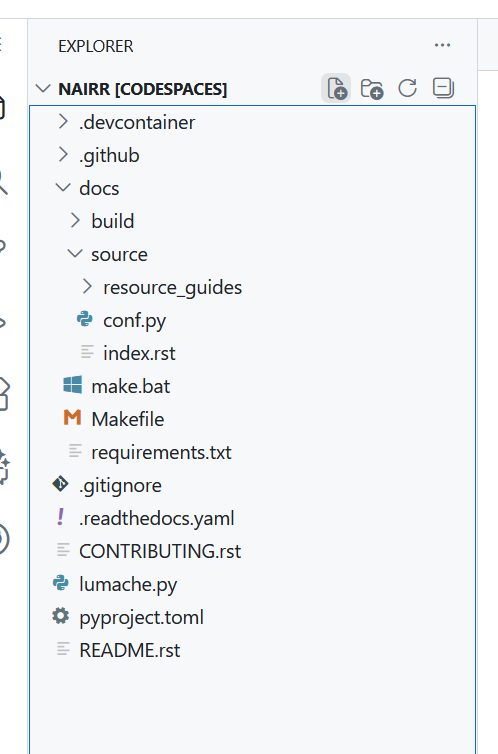Click the Python icon beside lumache.py

tap(61, 583)
